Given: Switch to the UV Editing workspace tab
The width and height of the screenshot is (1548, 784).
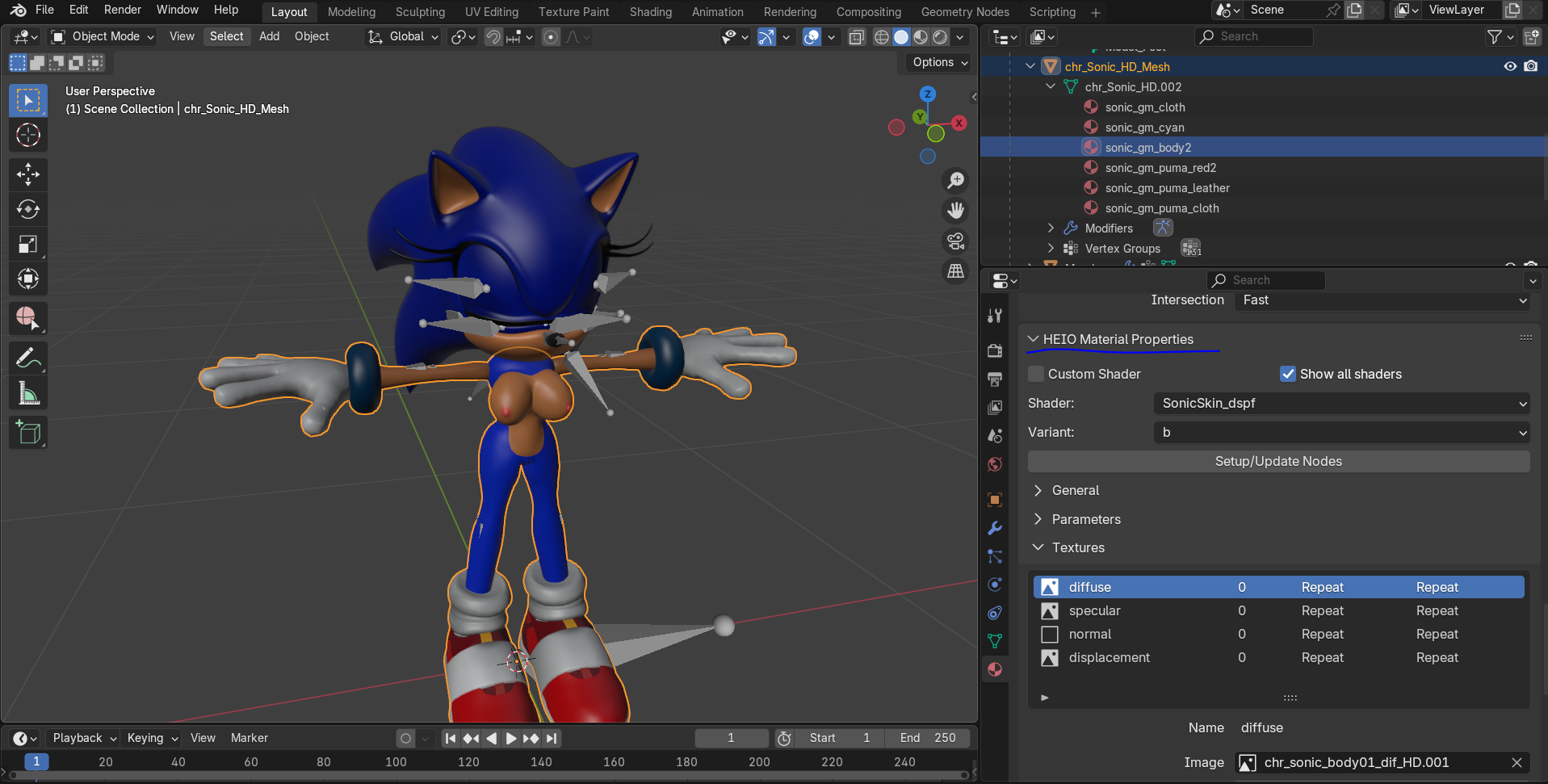Looking at the screenshot, I should [x=492, y=12].
